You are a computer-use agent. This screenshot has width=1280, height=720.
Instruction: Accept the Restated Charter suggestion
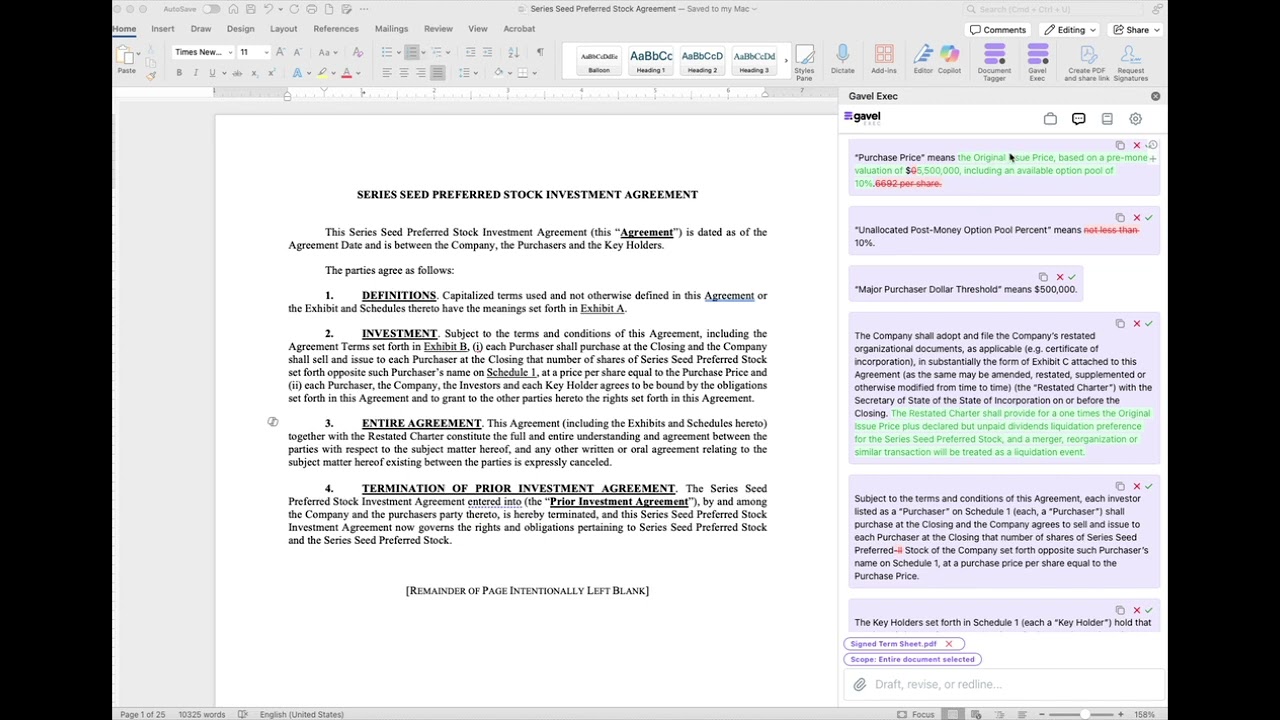click(x=1149, y=324)
